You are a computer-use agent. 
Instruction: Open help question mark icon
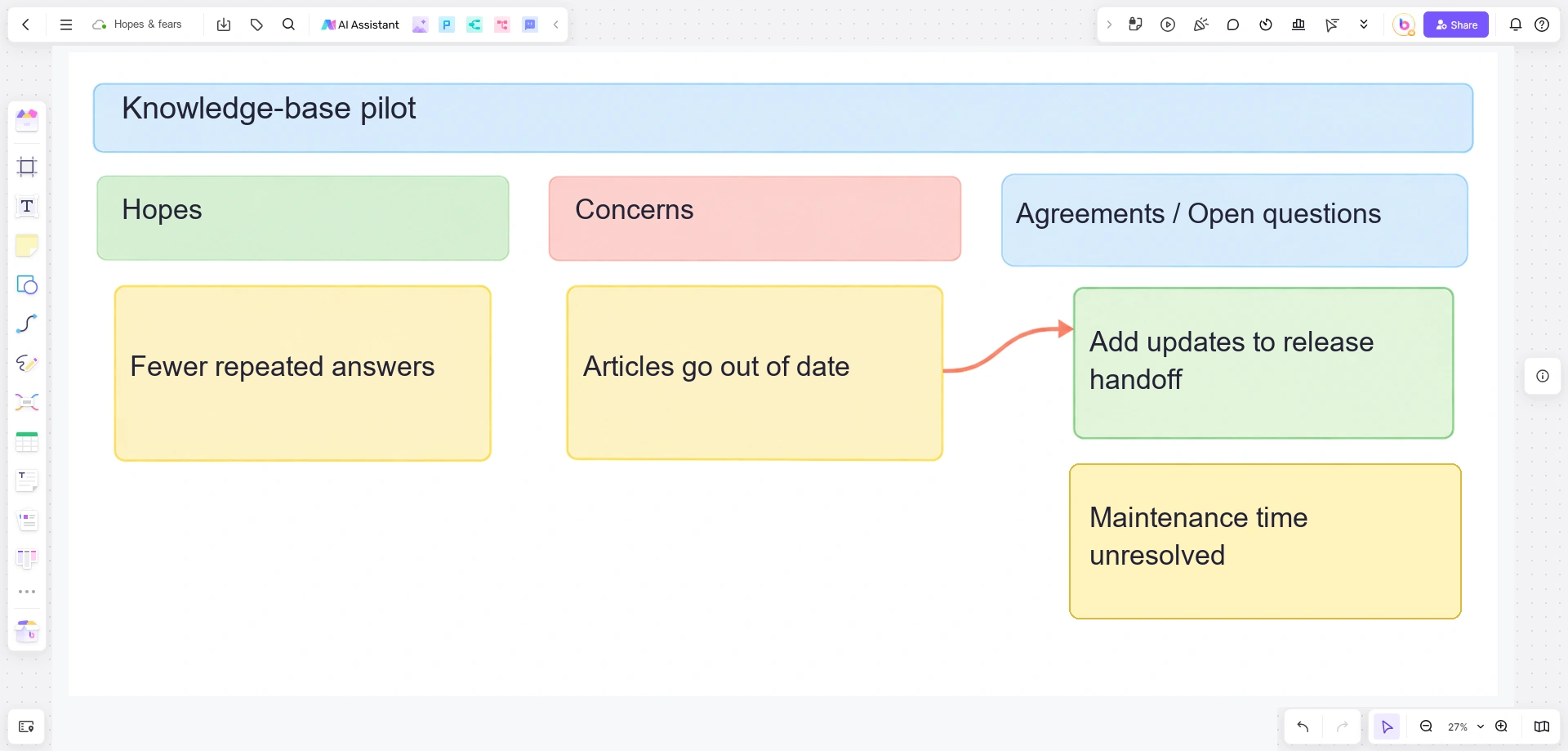[1542, 25]
